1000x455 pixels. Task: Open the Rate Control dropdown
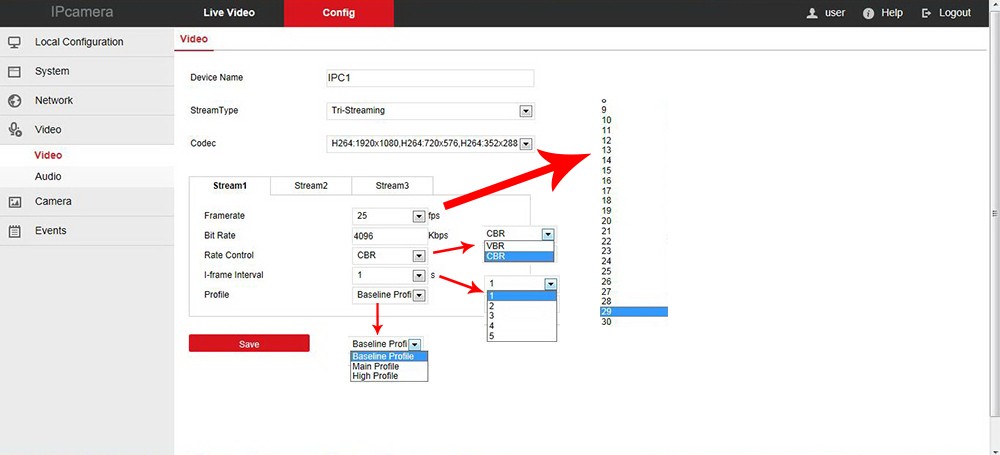click(x=419, y=256)
